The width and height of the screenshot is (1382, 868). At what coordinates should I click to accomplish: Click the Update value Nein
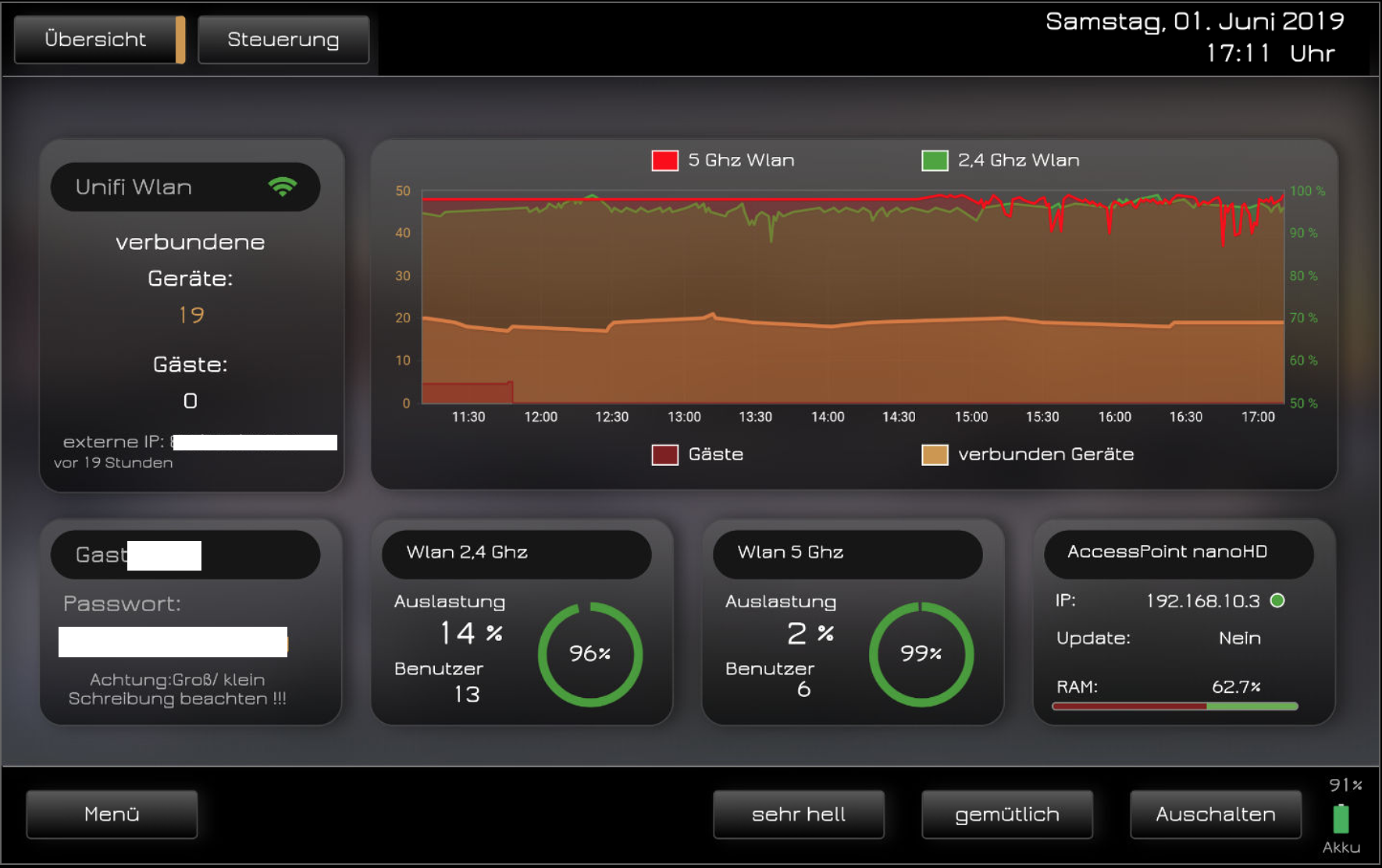point(1240,638)
